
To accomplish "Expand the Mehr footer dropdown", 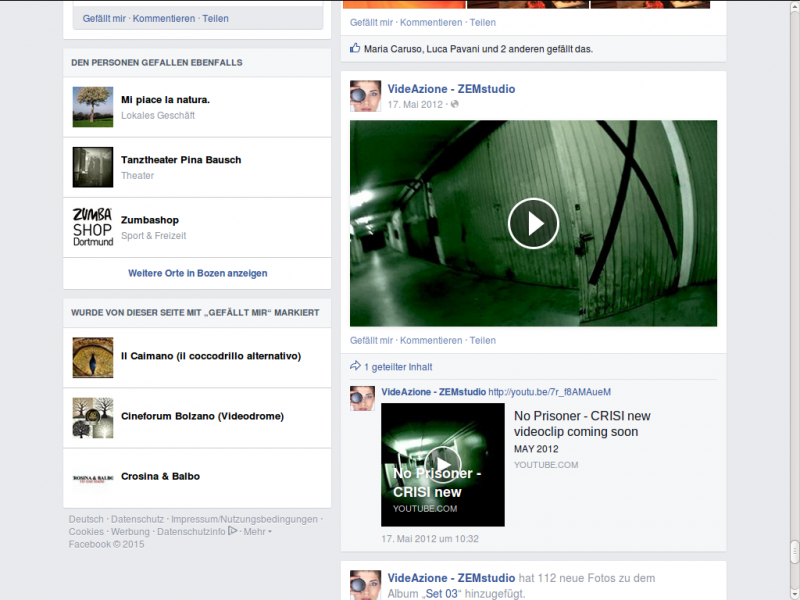I will [x=257, y=532].
